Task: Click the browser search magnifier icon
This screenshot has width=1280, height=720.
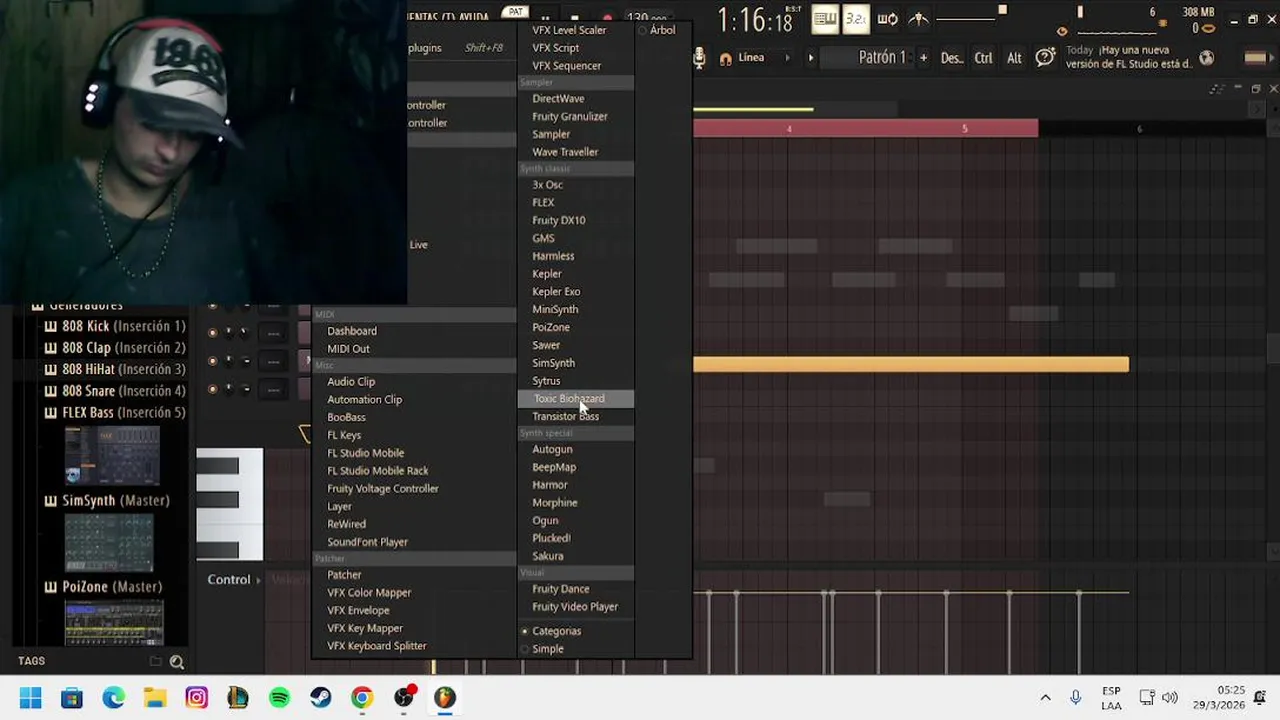Action: [x=177, y=661]
